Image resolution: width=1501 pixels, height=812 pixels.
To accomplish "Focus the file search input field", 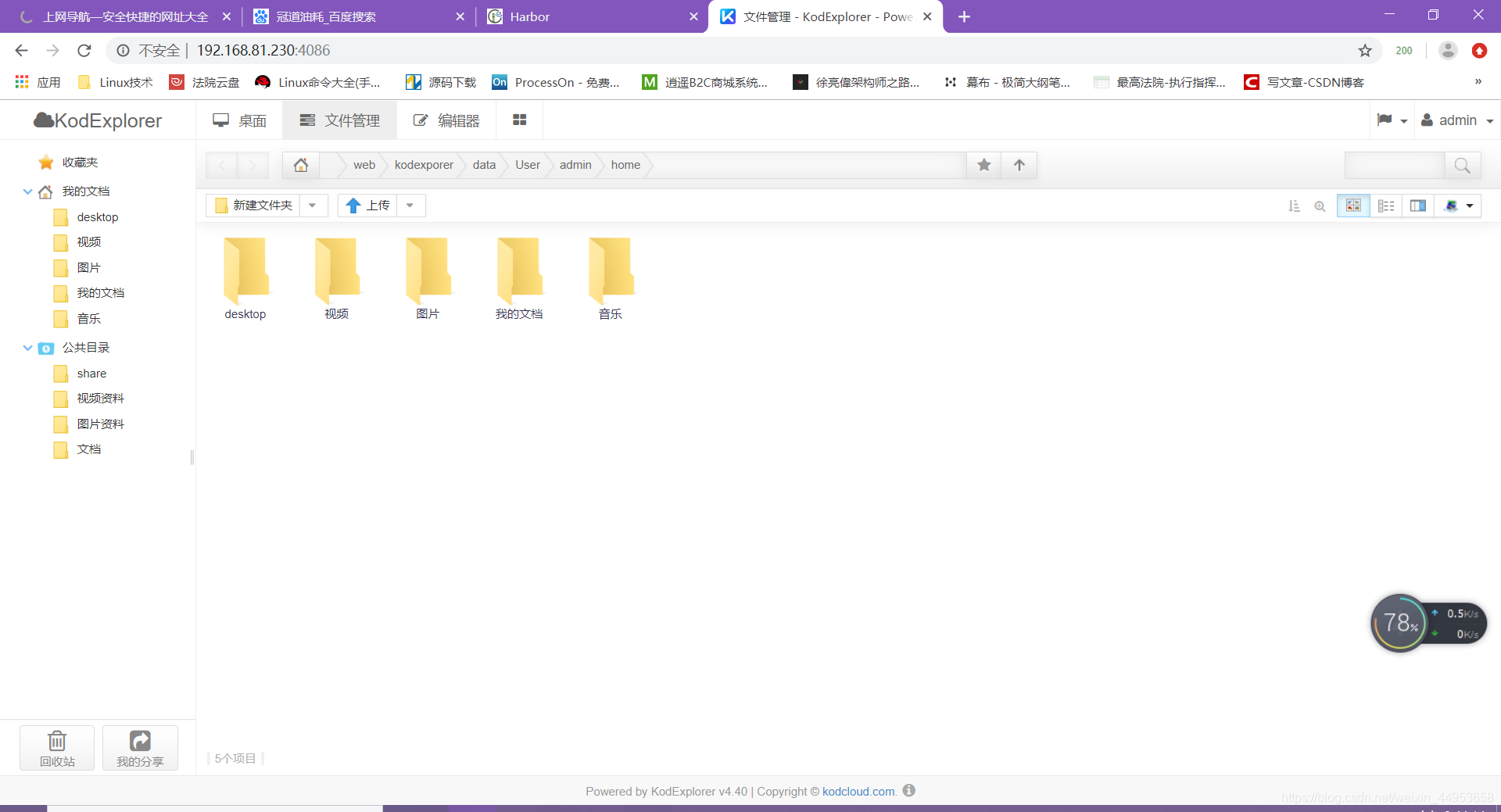I will (x=1394, y=165).
